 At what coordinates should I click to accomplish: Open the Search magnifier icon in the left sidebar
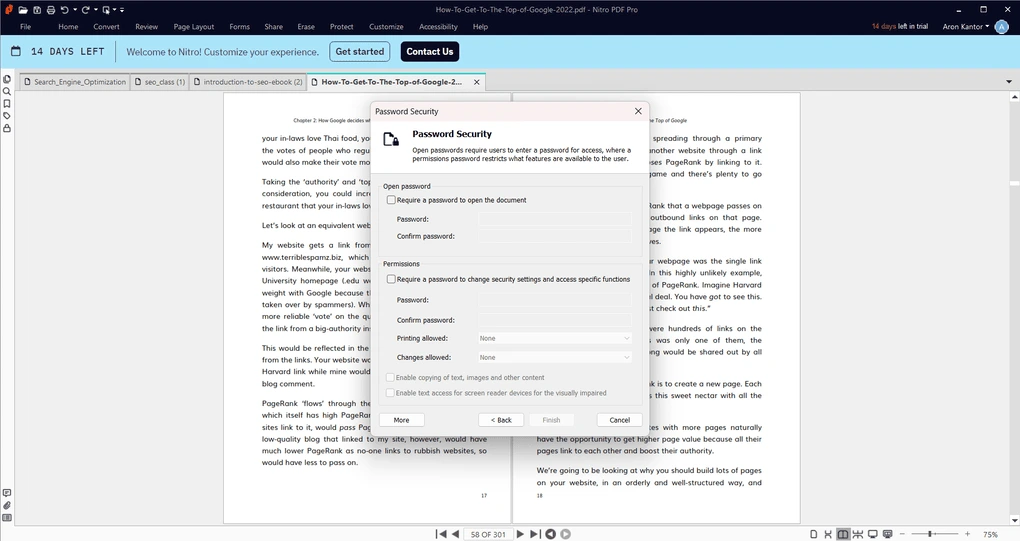7,92
